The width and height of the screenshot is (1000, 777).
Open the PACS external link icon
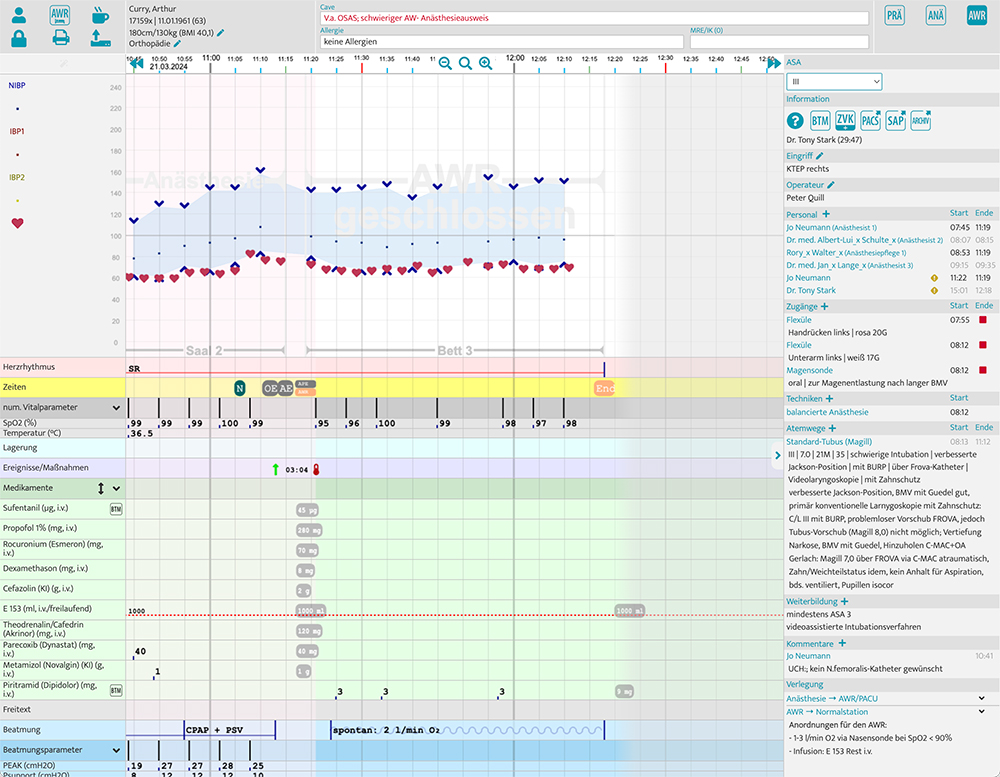point(871,121)
